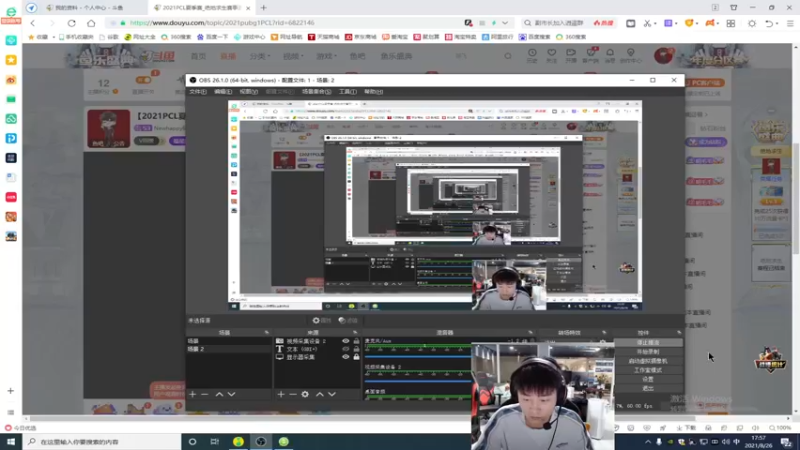800x450 pixels.
Task: Expand the address bar dropdown chevron
Action: click(505, 23)
